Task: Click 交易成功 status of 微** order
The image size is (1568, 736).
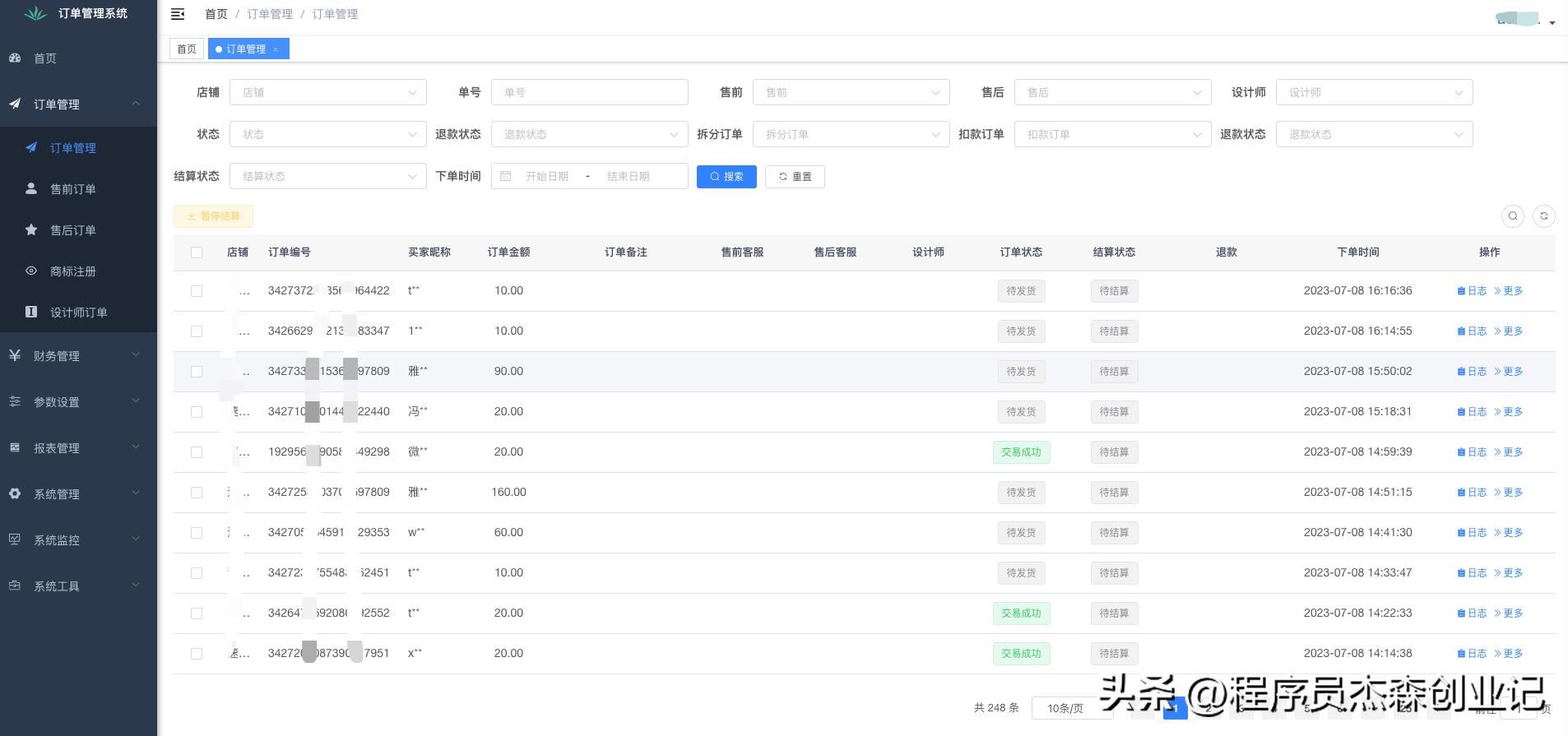Action: pyautogui.click(x=1021, y=452)
